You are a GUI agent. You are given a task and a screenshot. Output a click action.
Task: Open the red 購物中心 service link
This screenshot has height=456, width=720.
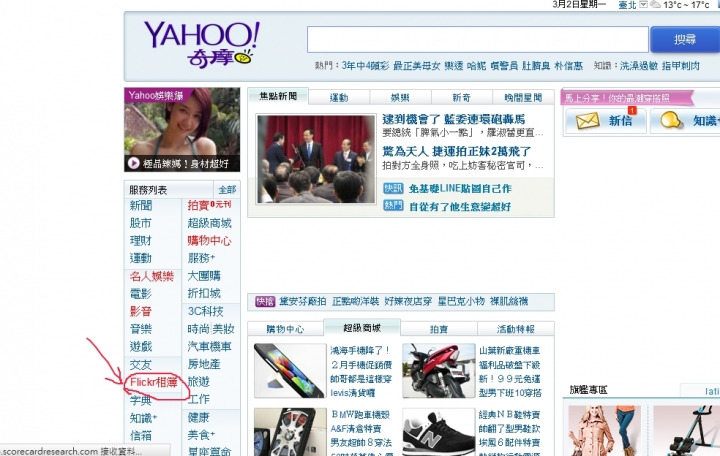click(x=209, y=240)
